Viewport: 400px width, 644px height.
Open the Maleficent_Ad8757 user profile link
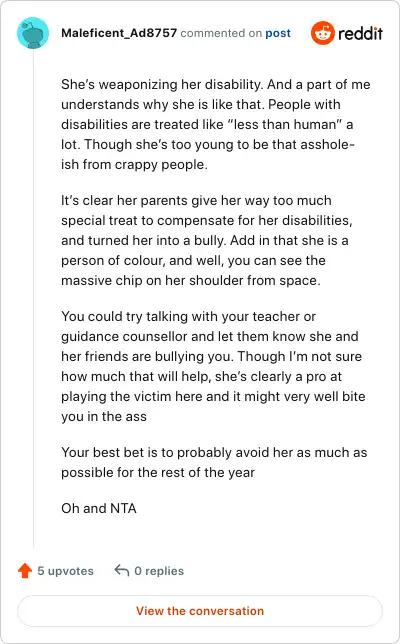pos(119,33)
